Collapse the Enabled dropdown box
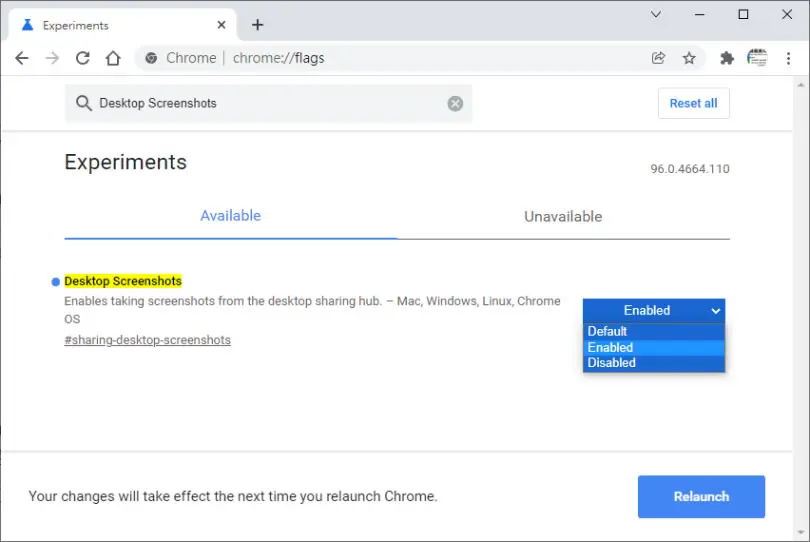The image size is (810, 542). [x=653, y=311]
